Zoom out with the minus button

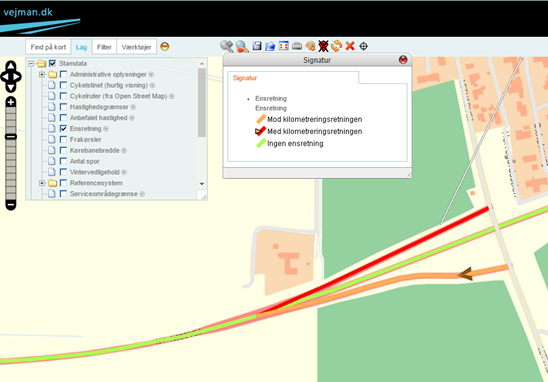11,205
